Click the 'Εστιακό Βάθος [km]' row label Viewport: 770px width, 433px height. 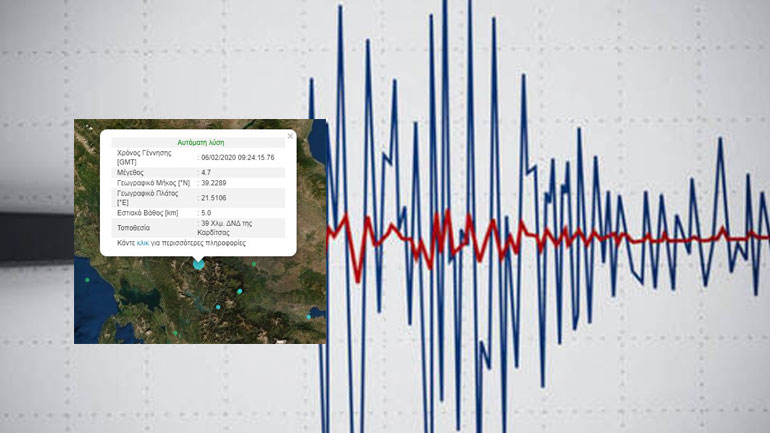(148, 212)
